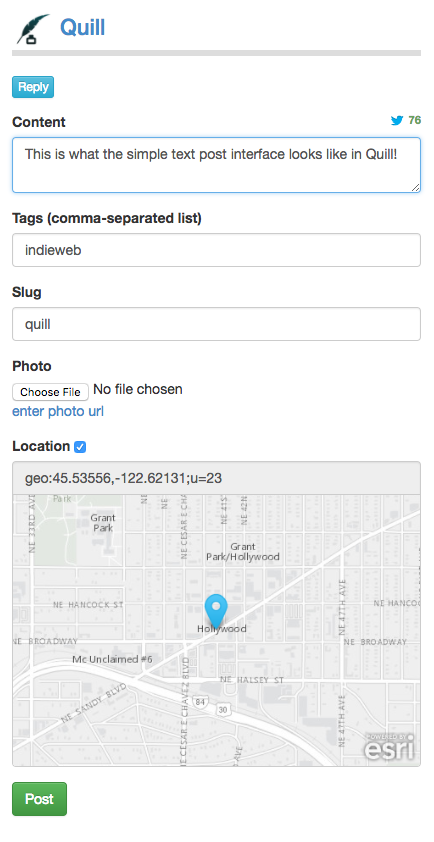The height and width of the screenshot is (842, 434).
Task: Click the Twitter bird icon above Content
Action: tap(397, 120)
